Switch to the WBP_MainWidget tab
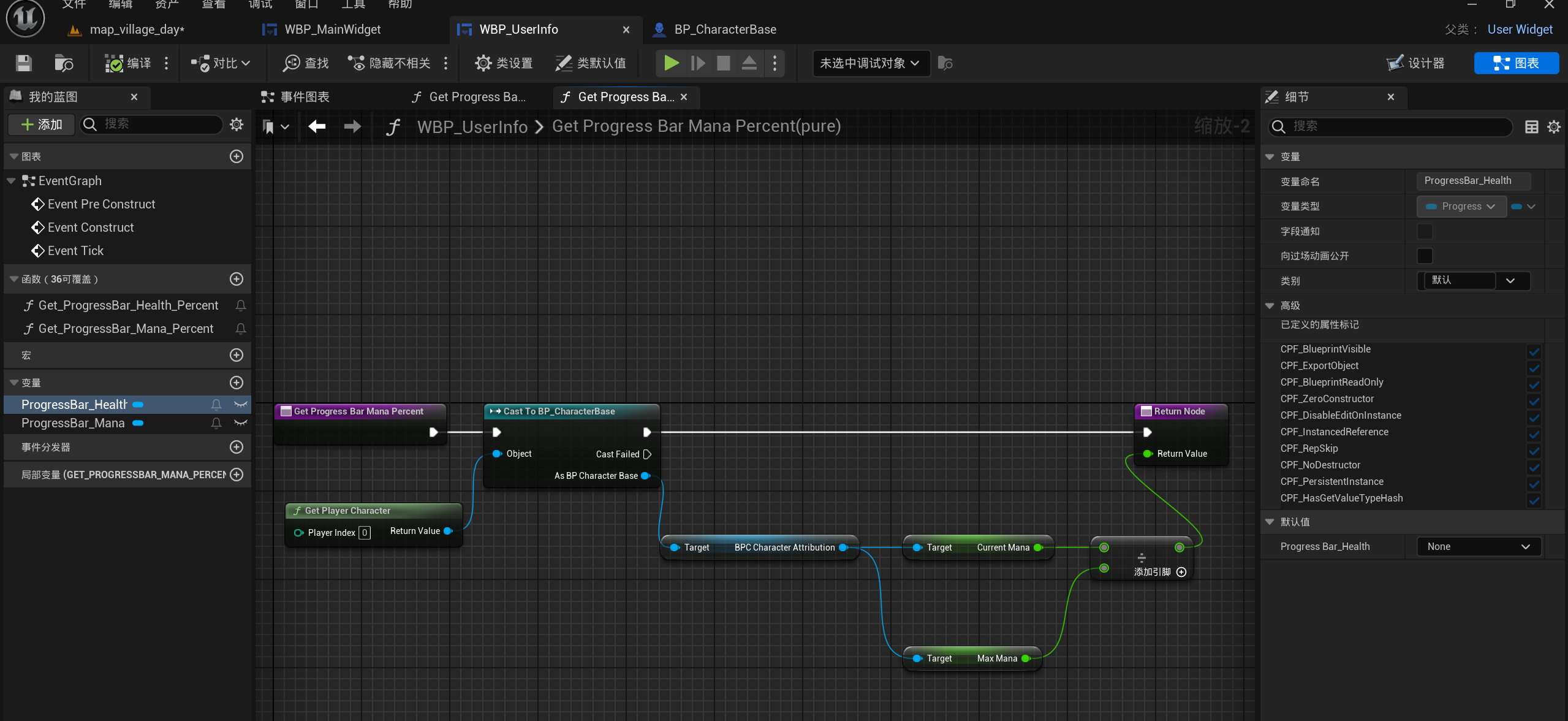This screenshot has height=721, width=1568. pyautogui.click(x=331, y=29)
